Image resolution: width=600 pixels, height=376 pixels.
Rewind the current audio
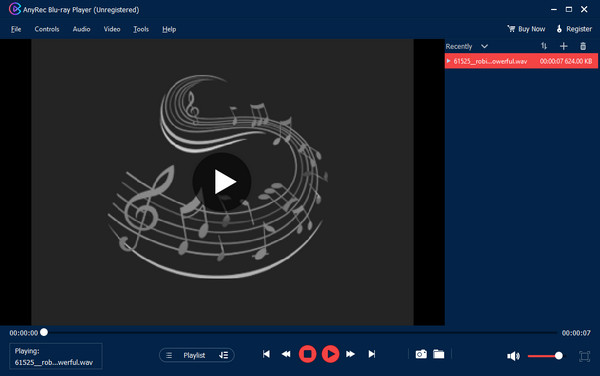point(286,354)
